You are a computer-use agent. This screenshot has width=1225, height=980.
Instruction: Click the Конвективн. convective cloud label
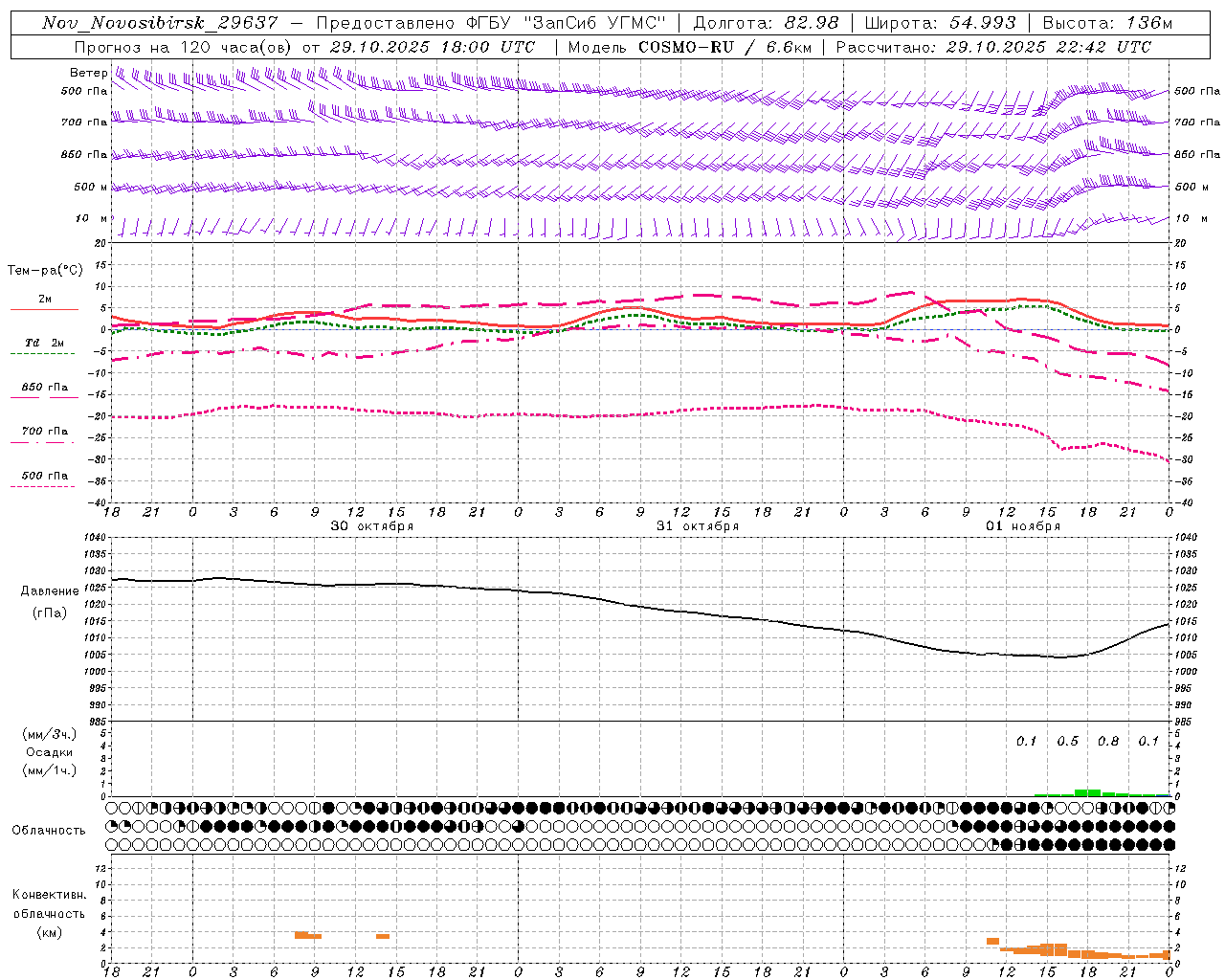tap(50, 895)
